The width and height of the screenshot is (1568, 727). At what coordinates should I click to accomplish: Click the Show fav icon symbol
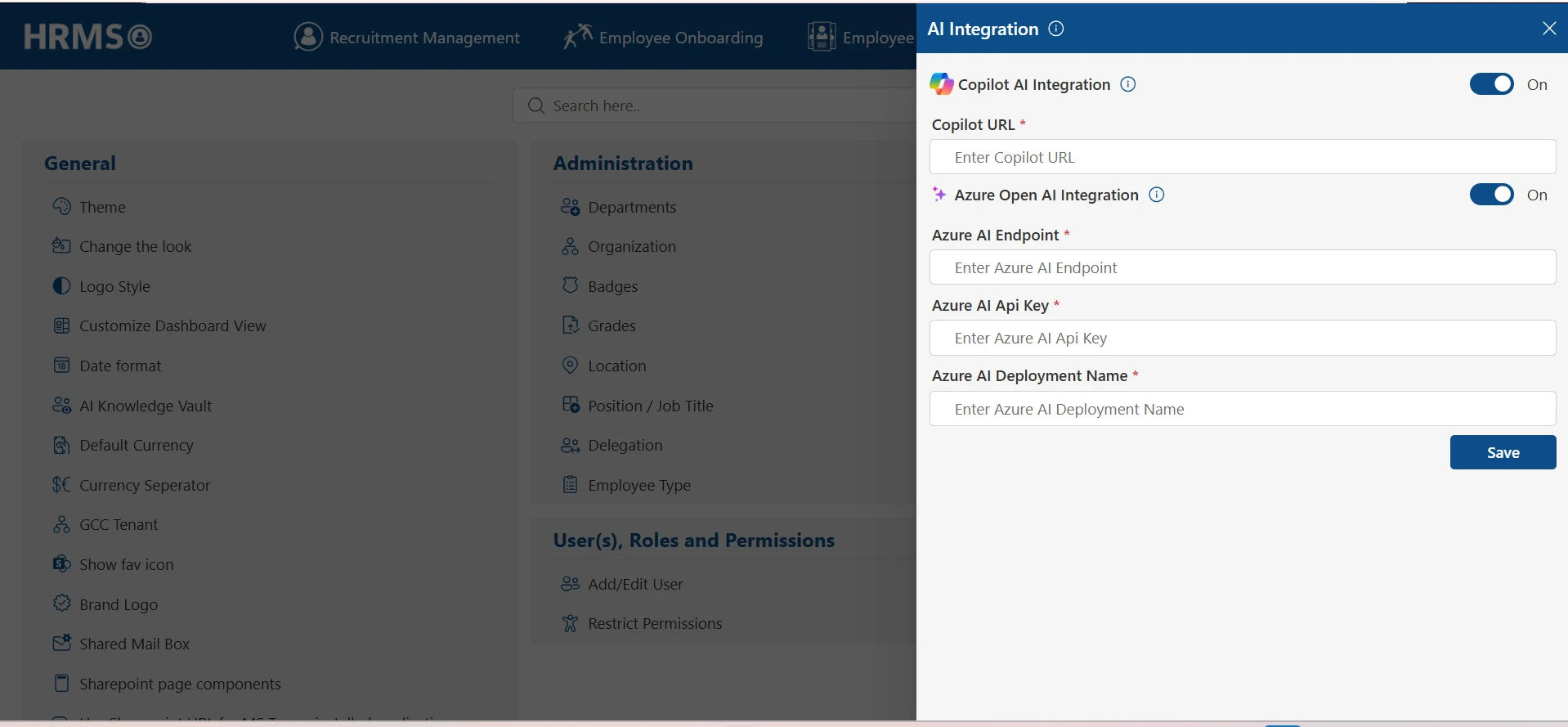coord(61,563)
